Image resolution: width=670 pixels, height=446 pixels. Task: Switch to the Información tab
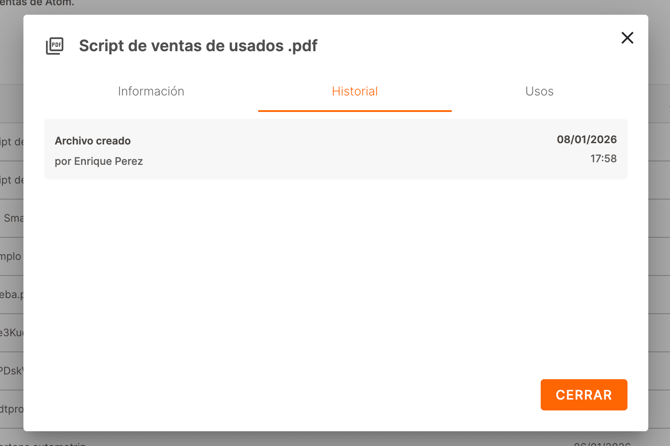(151, 91)
